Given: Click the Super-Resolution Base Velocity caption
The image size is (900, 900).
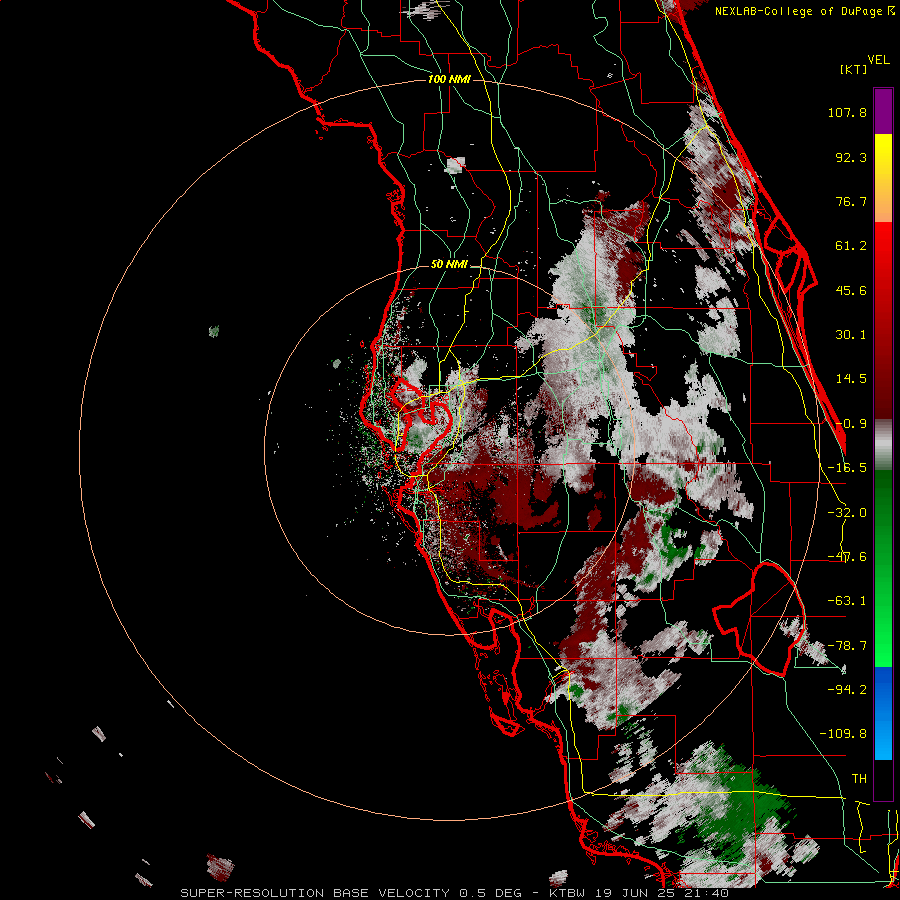Looking at the screenshot, I should coord(455,893).
